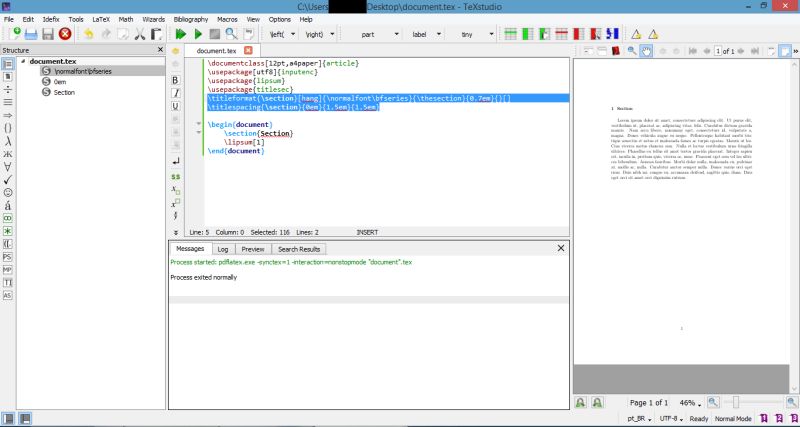Screen dimensions: 800x427
Task: Toggle the highlighted PDF page-fit view button
Action: tap(785, 51)
